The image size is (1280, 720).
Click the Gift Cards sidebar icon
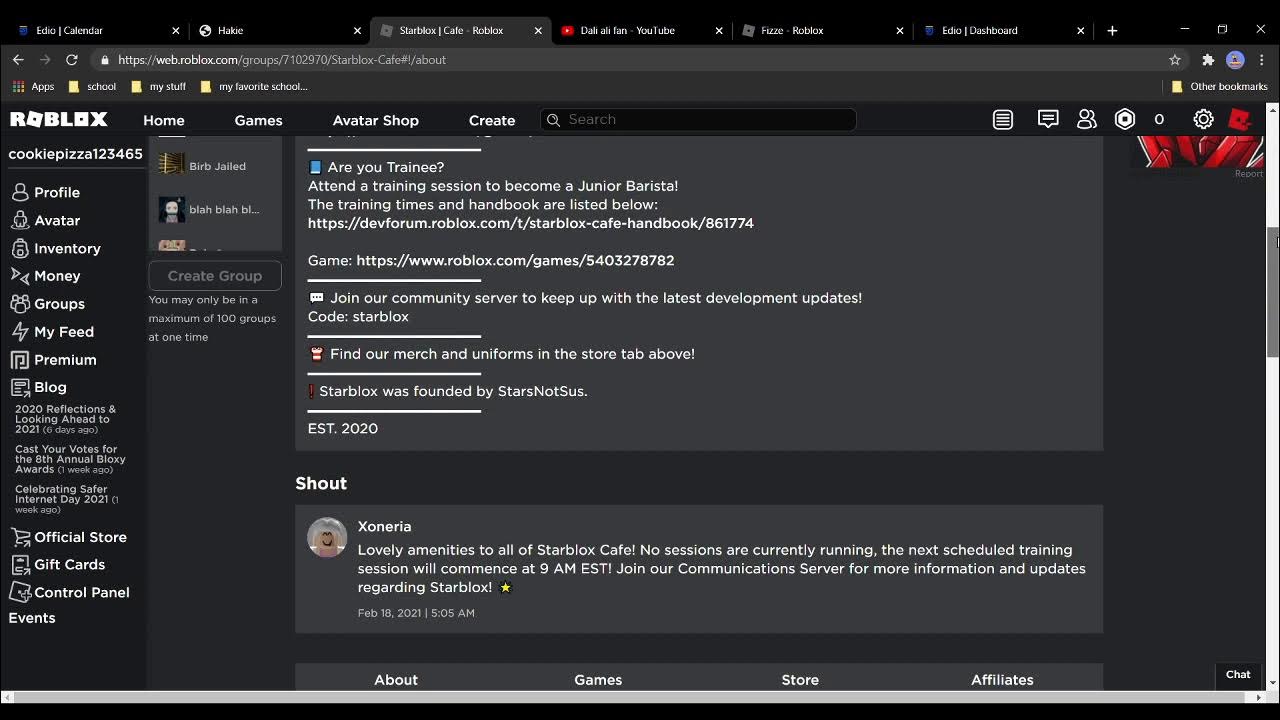[20, 564]
